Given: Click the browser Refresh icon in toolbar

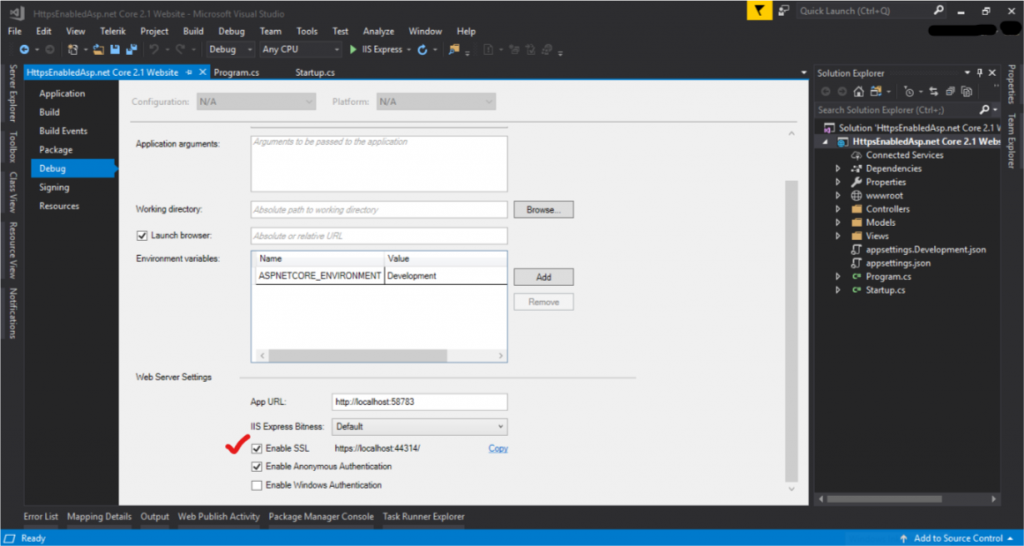Looking at the screenshot, I should point(423,50).
